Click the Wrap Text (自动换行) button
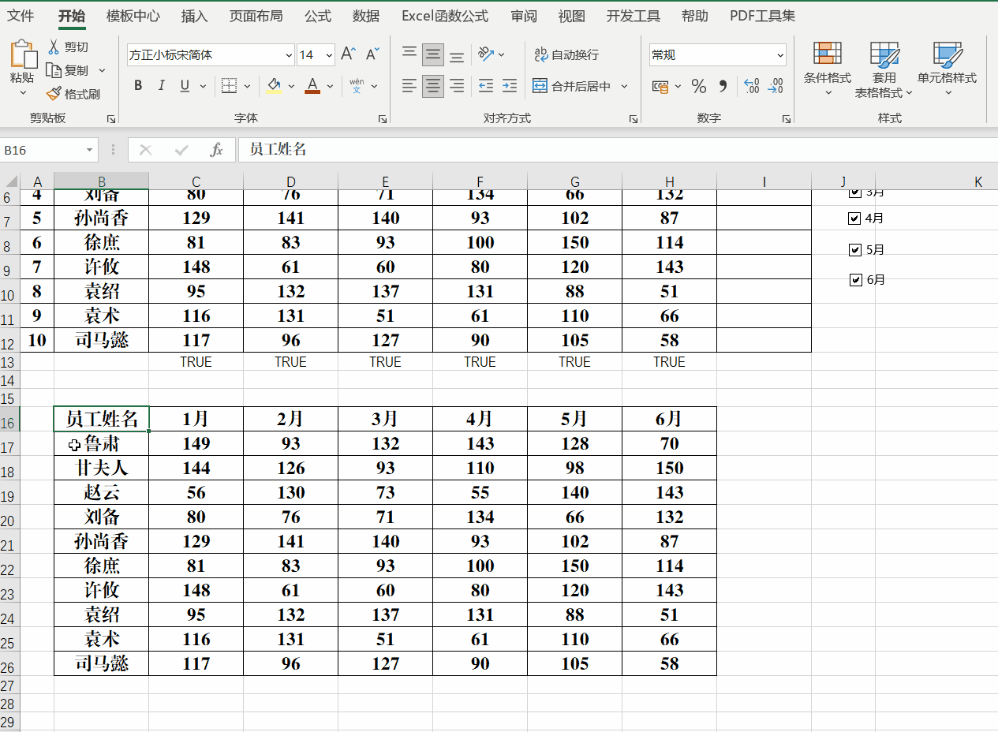The height and width of the screenshot is (732, 998). (566, 55)
